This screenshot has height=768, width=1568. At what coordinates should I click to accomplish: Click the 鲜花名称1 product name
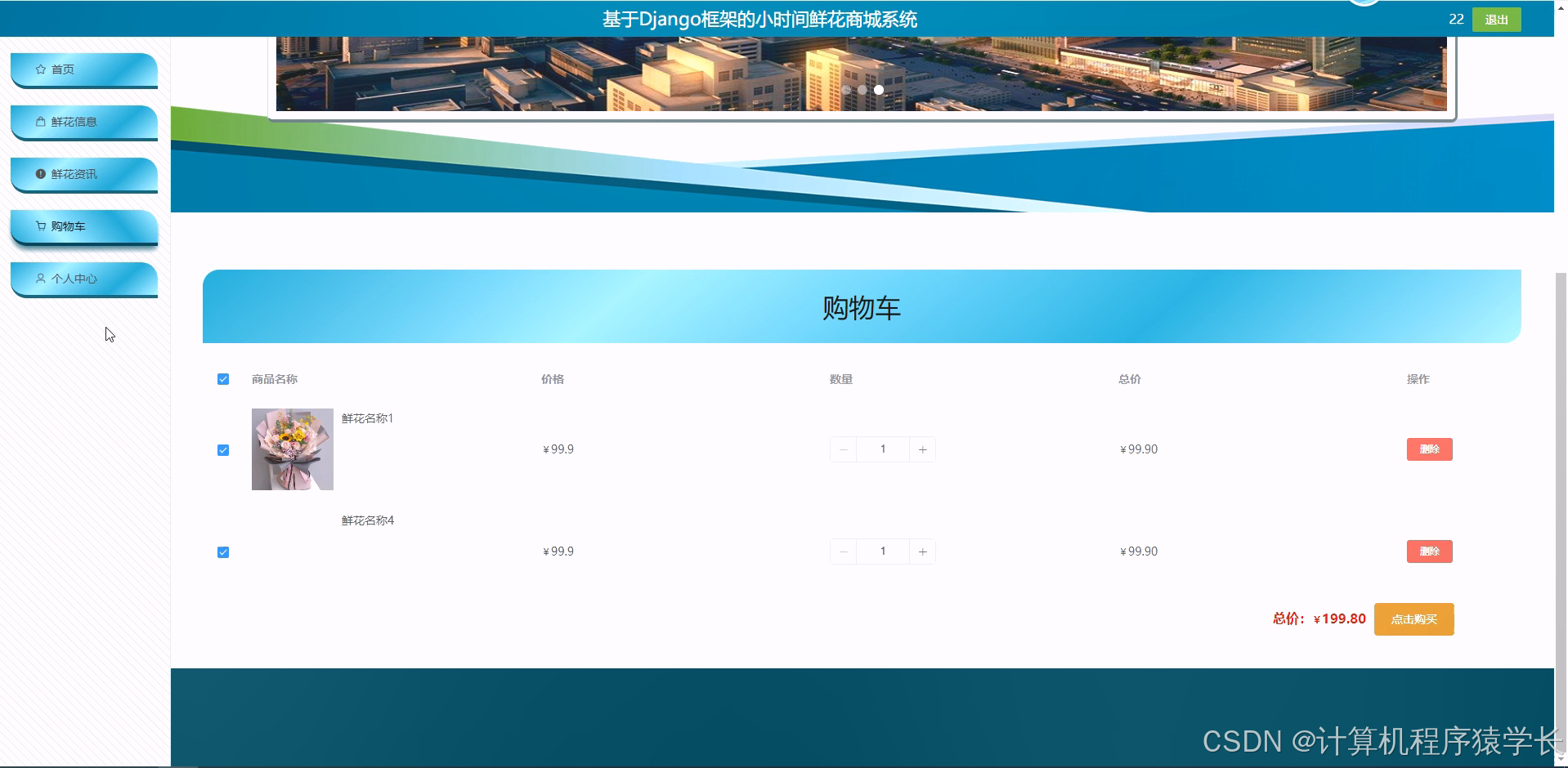[x=368, y=418]
